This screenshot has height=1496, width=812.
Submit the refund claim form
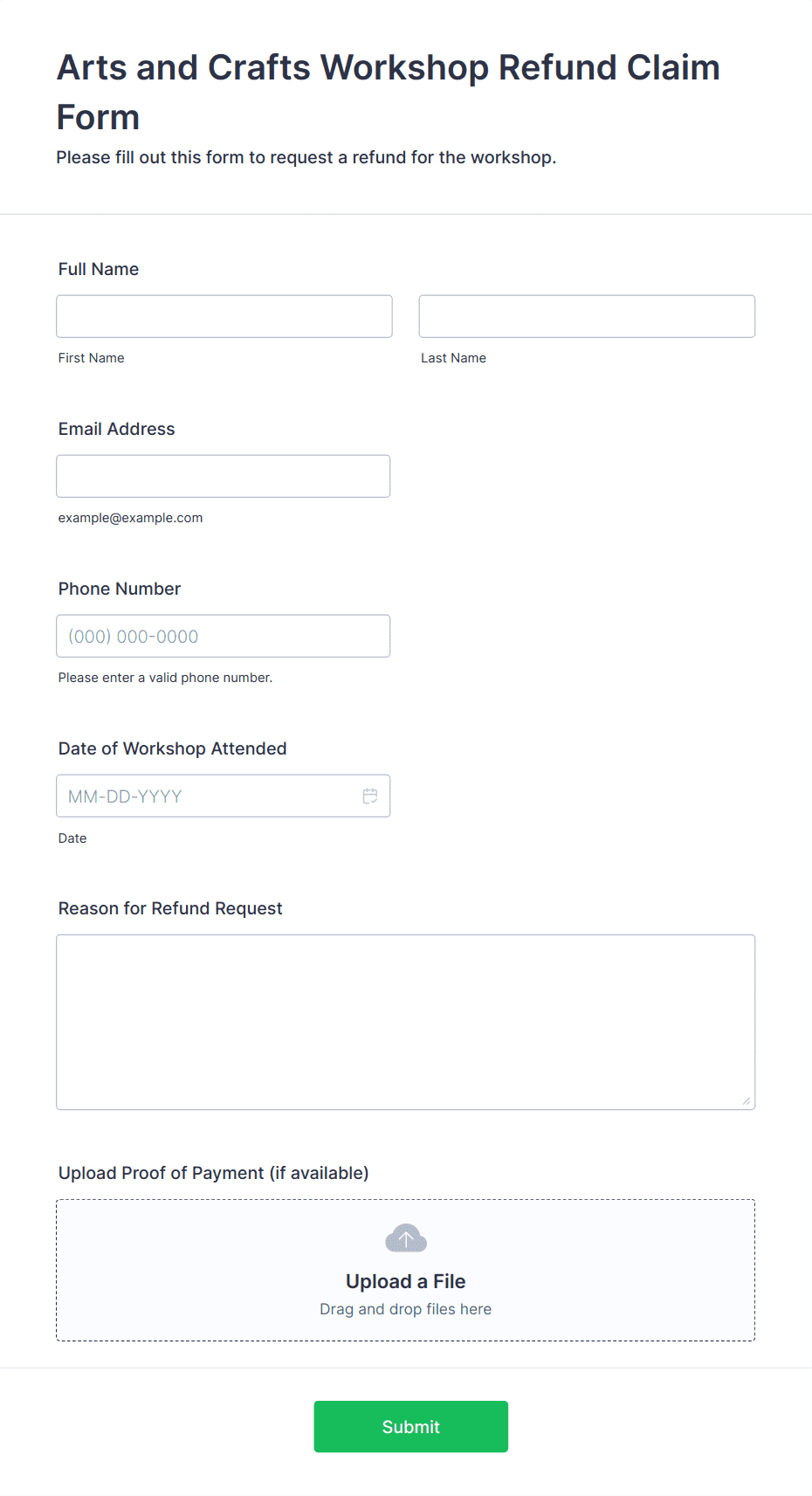tap(411, 1426)
